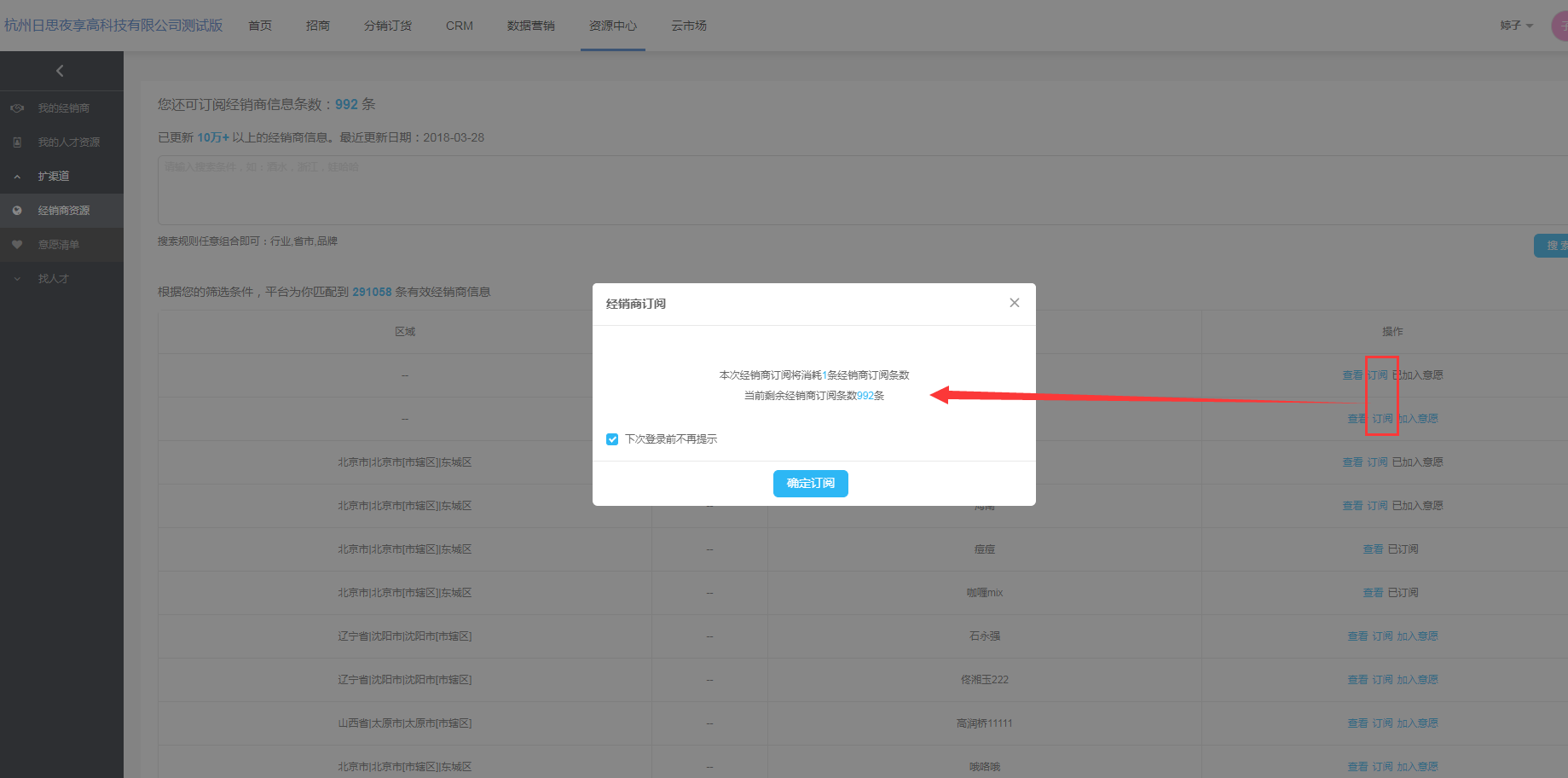
Task: Click the pink user avatar
Action: [1559, 26]
